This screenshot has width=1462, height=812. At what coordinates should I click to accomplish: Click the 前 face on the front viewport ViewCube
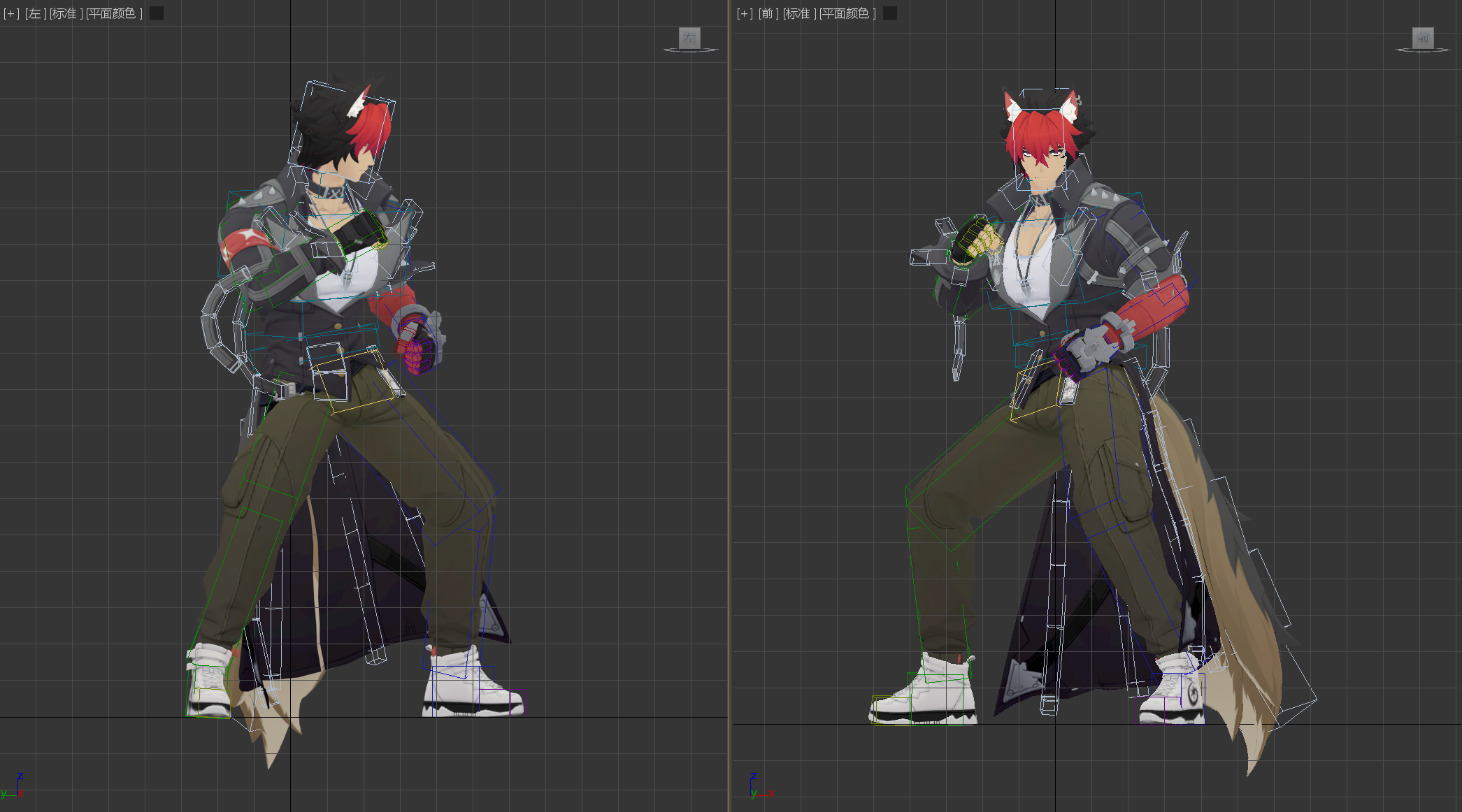coord(1422,38)
